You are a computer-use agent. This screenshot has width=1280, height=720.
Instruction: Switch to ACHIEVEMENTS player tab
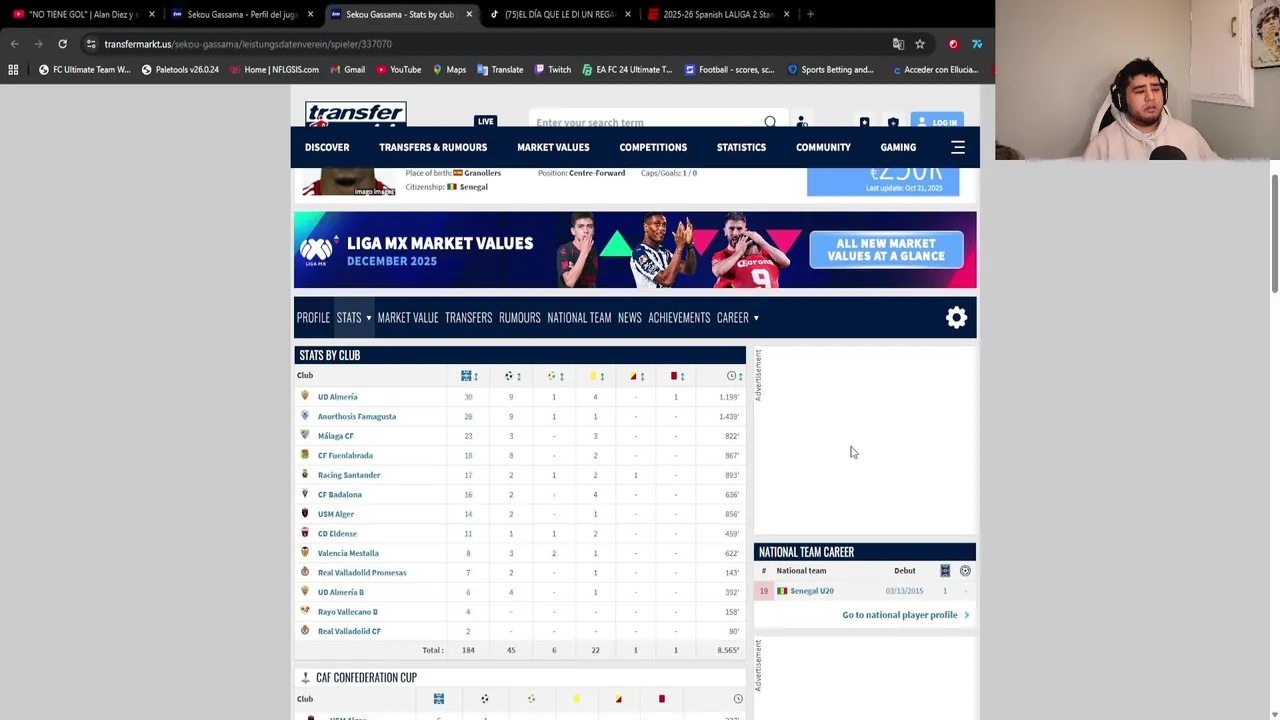(679, 318)
